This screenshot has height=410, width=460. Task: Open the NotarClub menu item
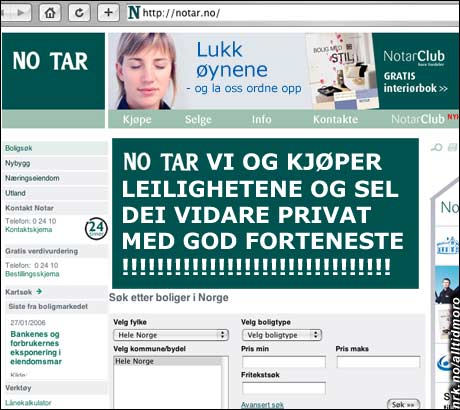click(418, 119)
